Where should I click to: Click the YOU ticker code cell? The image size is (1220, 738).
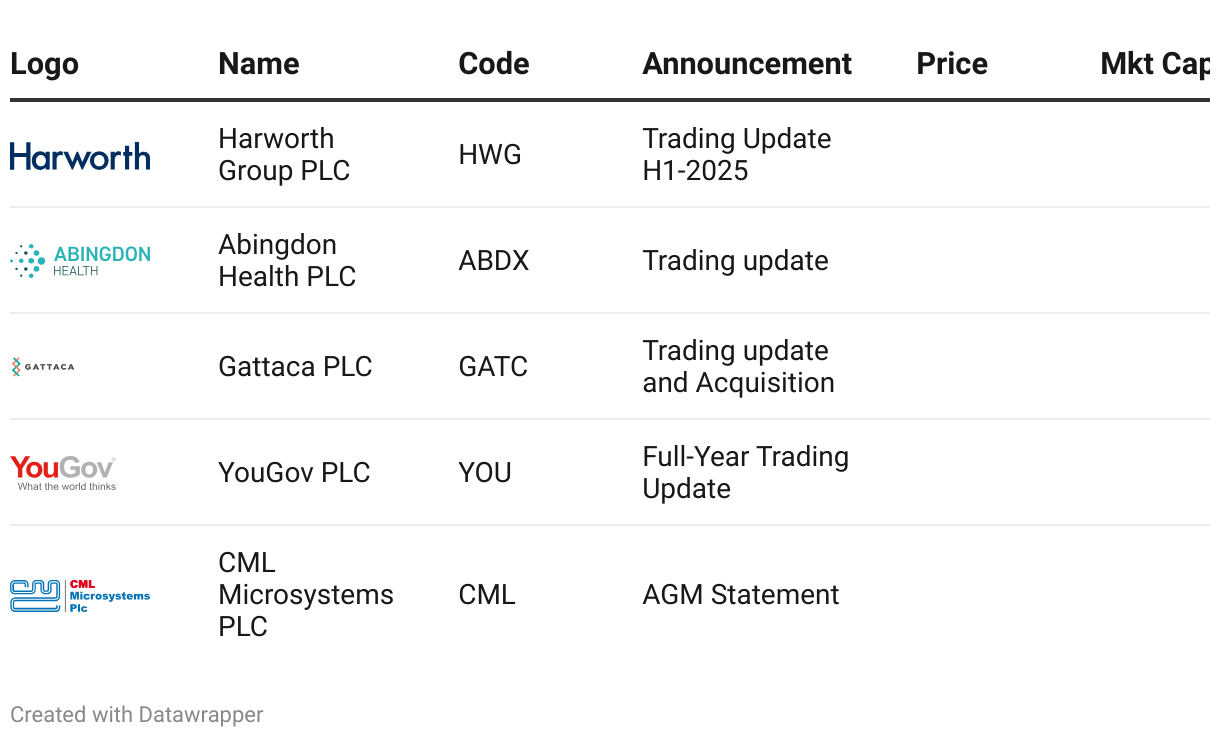pos(485,473)
